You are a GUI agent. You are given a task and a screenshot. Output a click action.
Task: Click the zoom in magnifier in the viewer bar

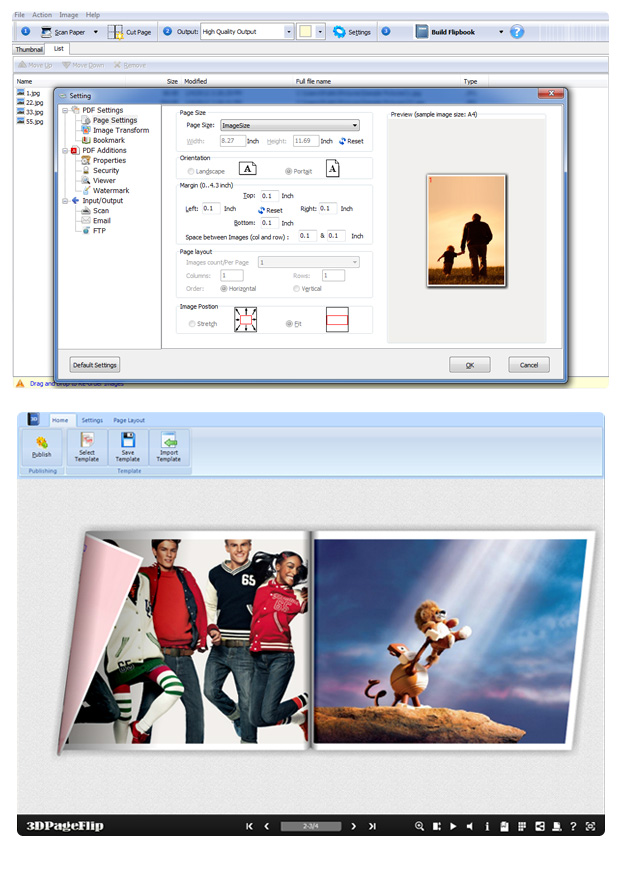coord(420,826)
